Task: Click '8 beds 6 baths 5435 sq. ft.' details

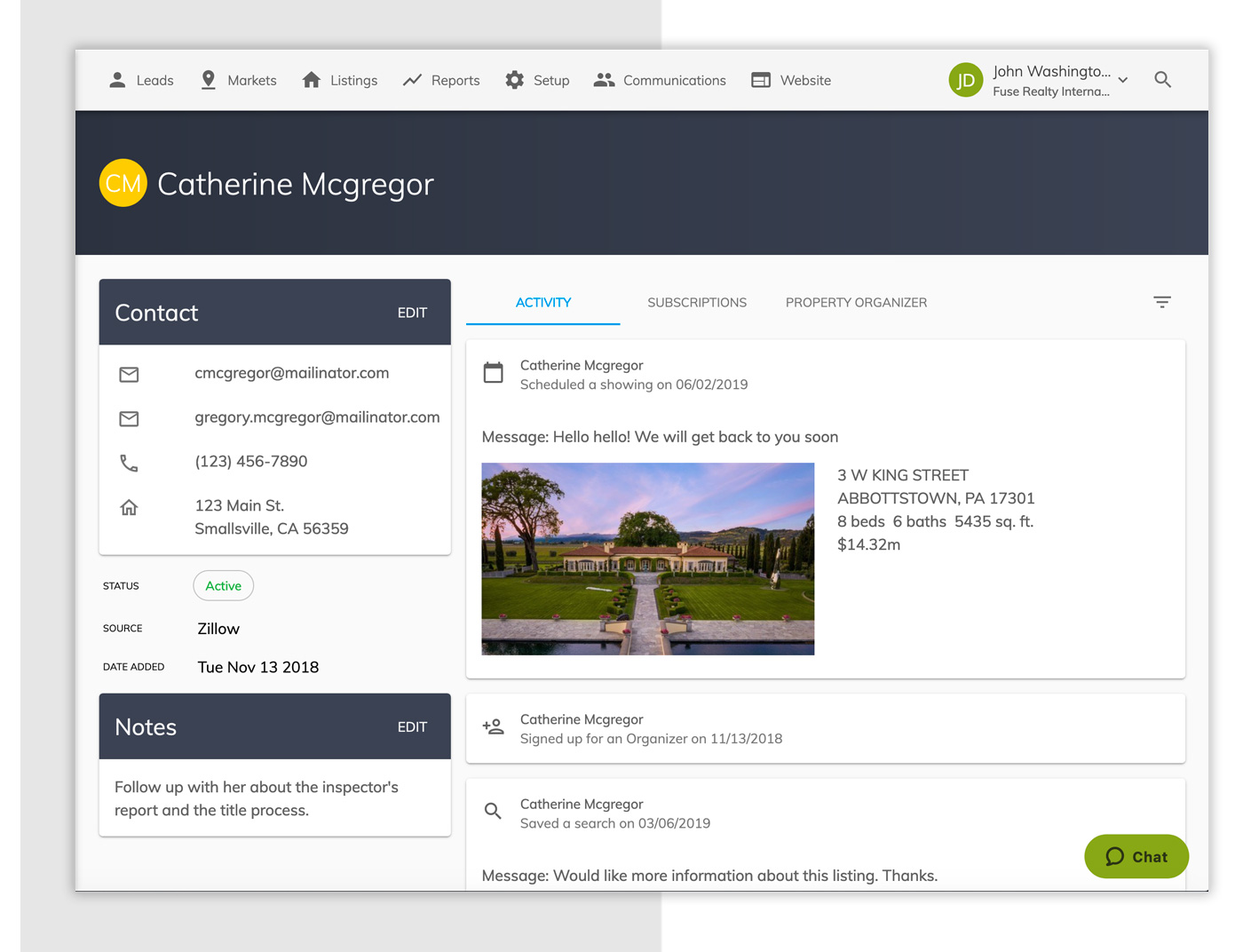Action: pos(936,521)
